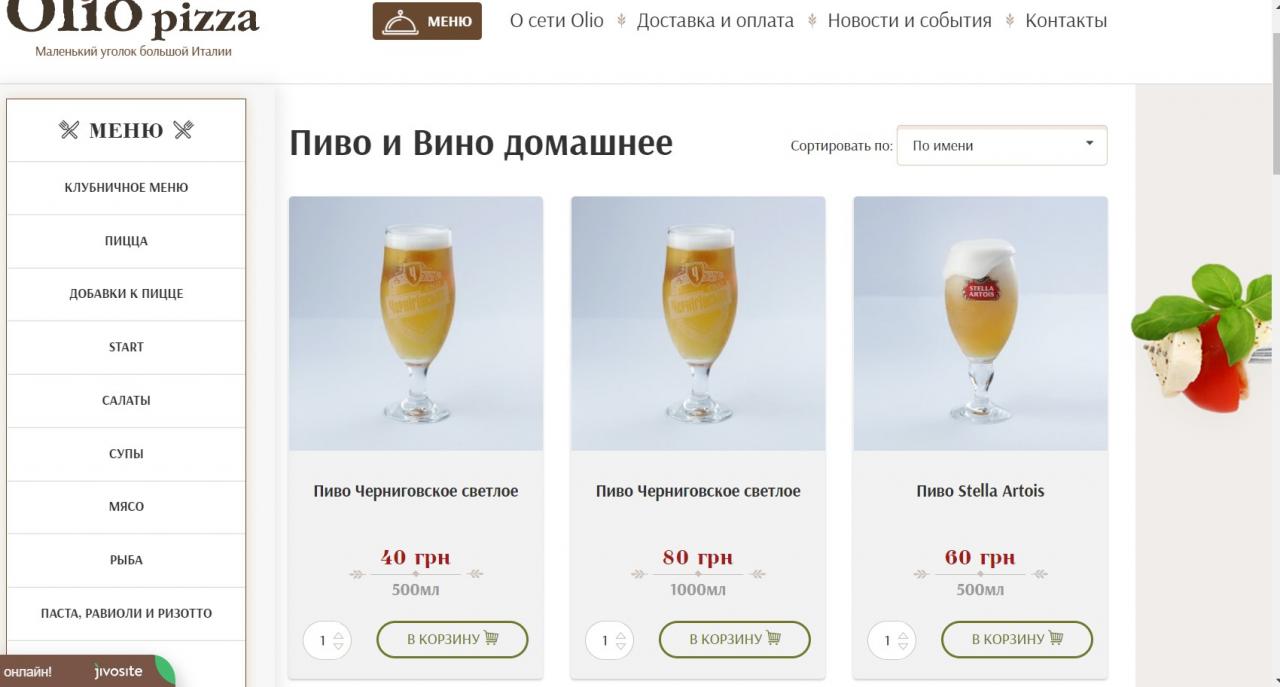Viewport: 1280px width, 687px height.
Task: Click the cart icon for the 500мл Черниговское beer
Action: pyautogui.click(x=491, y=638)
